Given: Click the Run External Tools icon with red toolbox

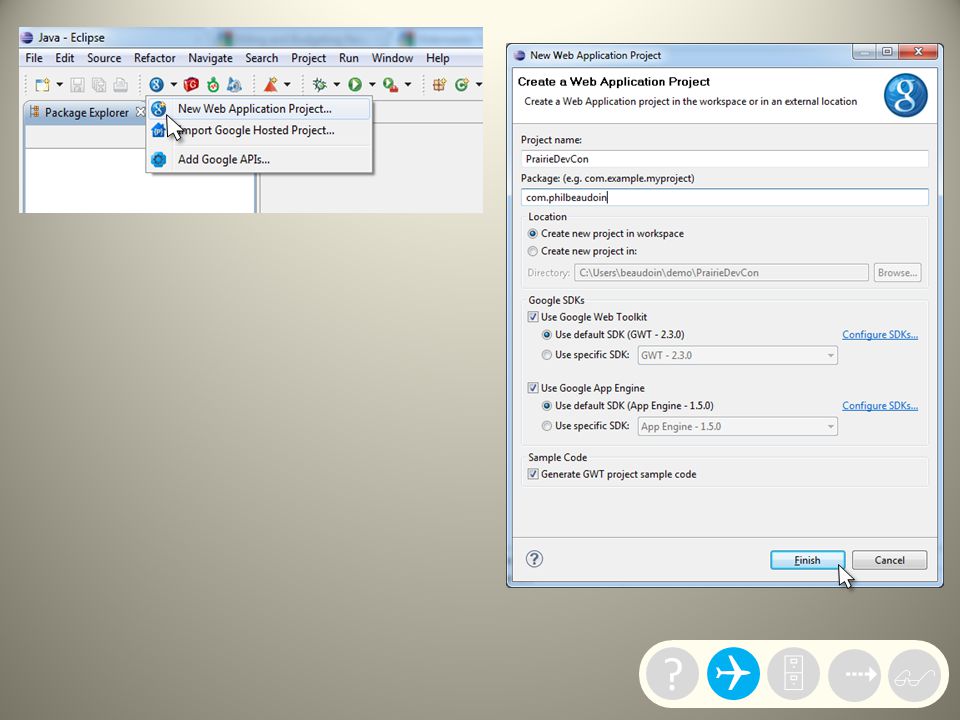Looking at the screenshot, I should point(390,84).
